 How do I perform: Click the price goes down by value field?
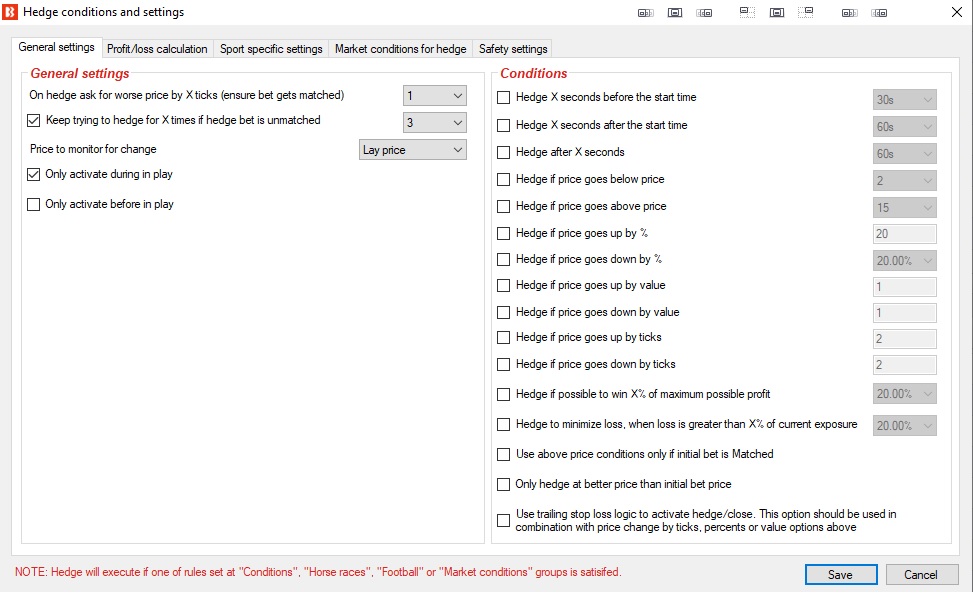(905, 313)
